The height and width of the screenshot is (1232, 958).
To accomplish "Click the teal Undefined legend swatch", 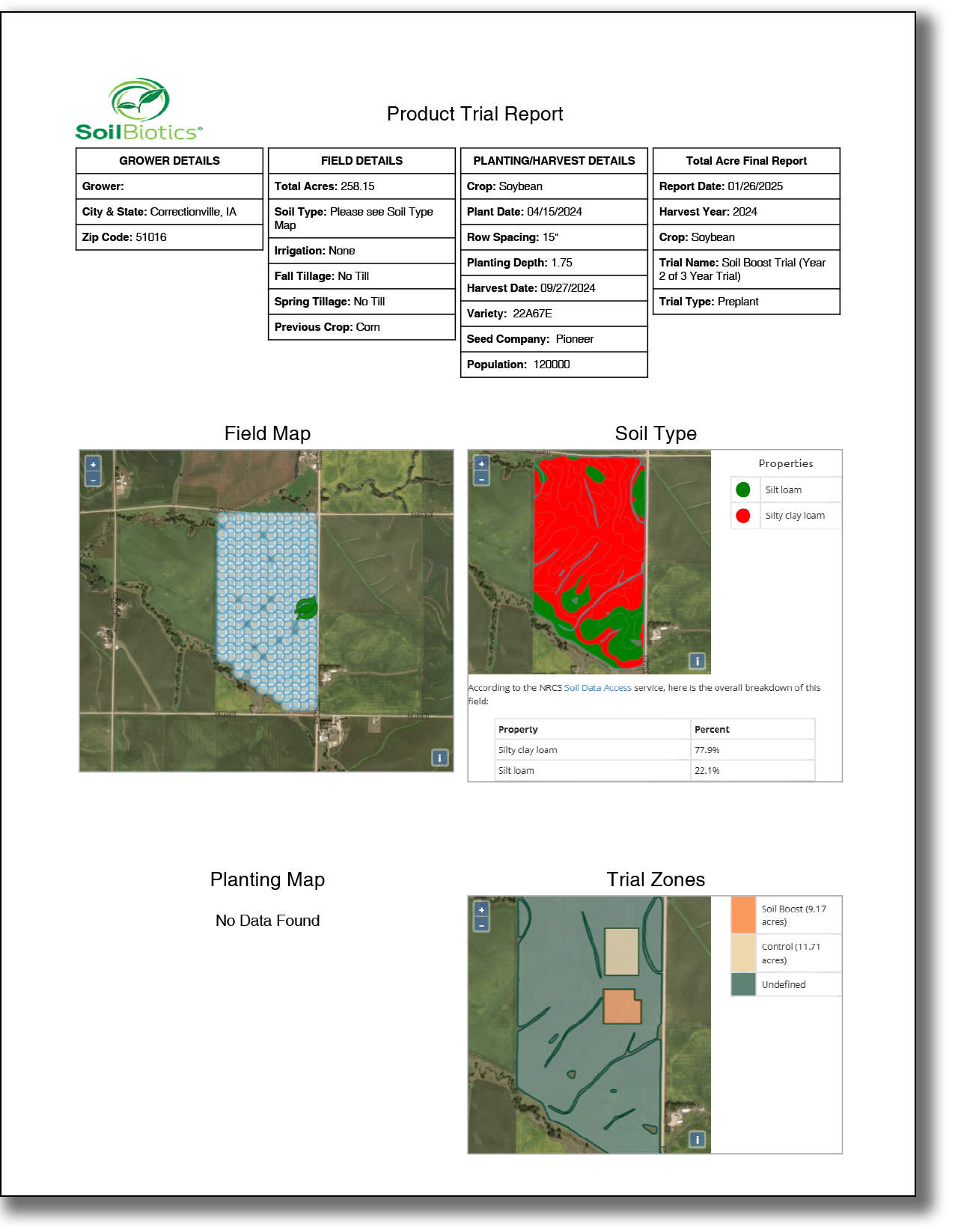I will point(743,984).
